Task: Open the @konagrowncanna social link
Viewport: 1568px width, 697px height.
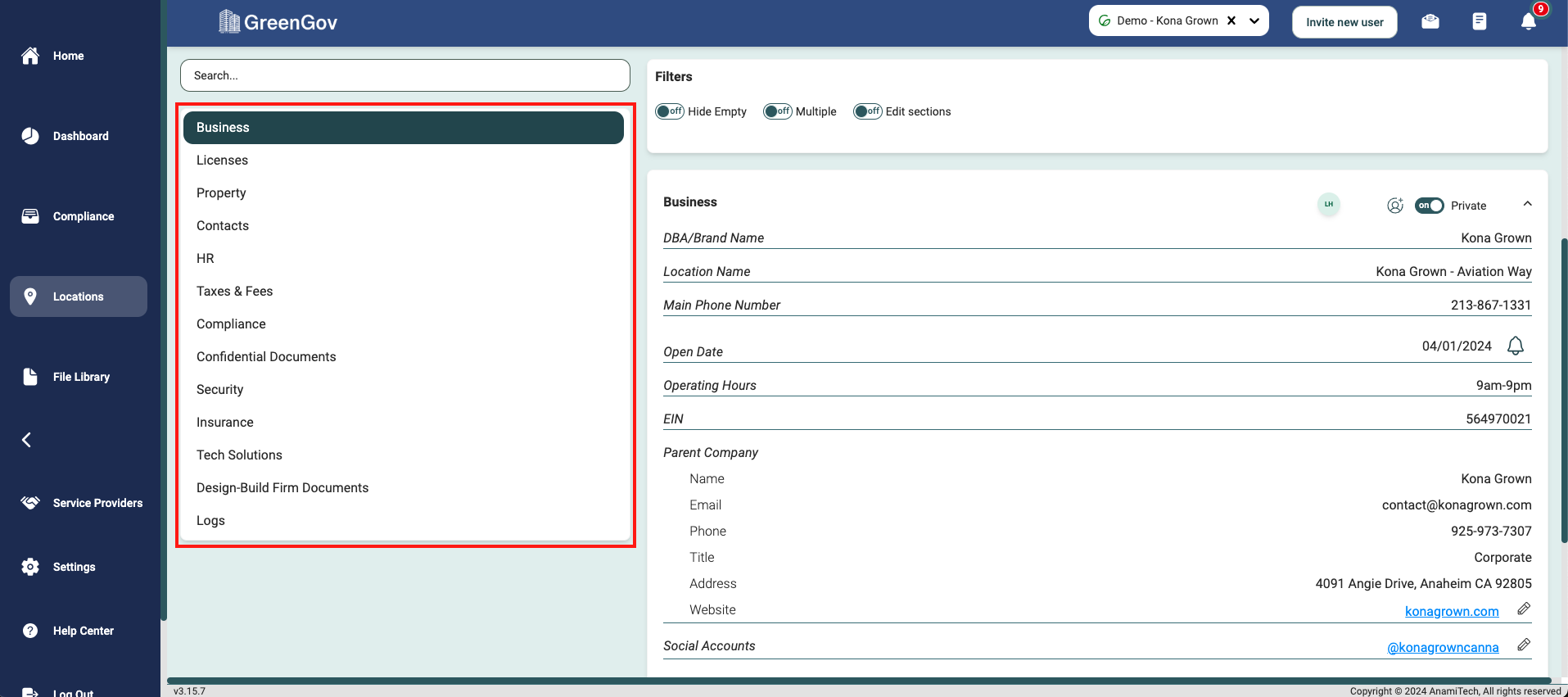Action: (1443, 647)
